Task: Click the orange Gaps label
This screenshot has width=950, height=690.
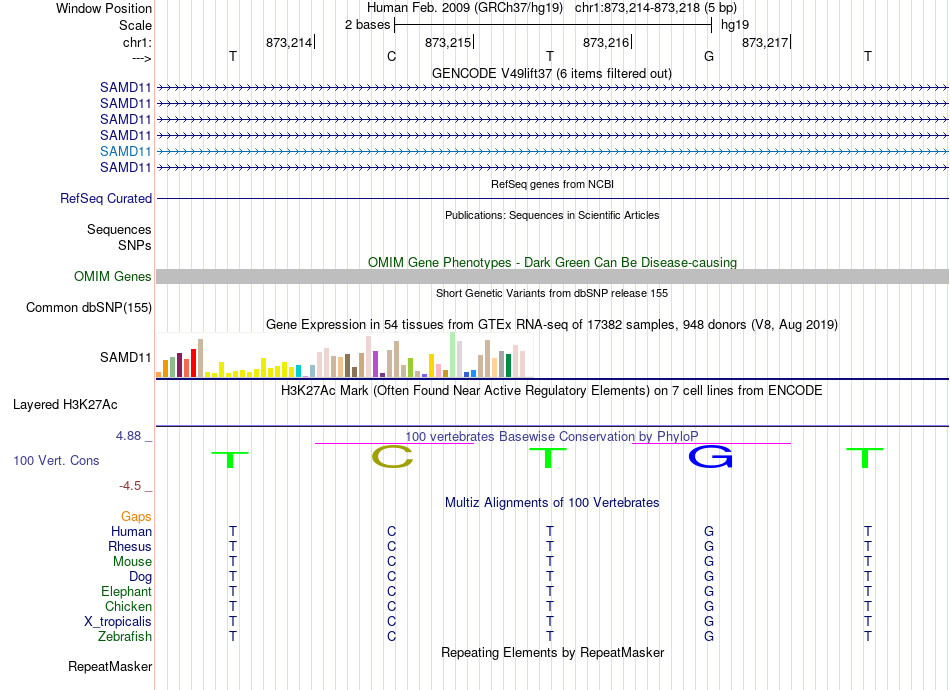Action: [136, 517]
